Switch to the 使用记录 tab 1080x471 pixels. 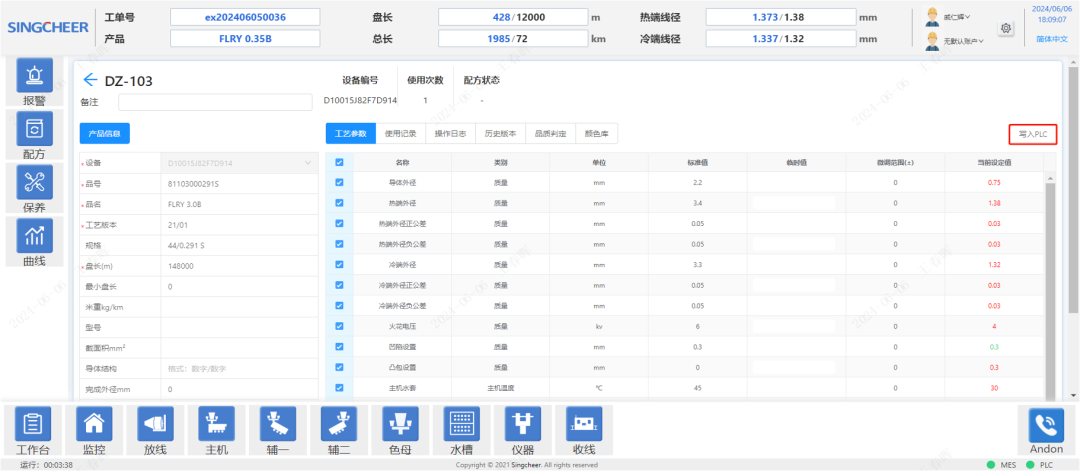(401, 134)
